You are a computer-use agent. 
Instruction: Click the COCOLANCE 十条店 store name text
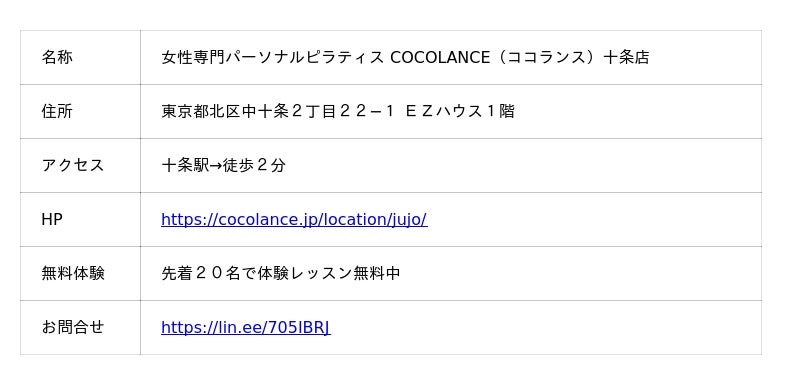(406, 57)
